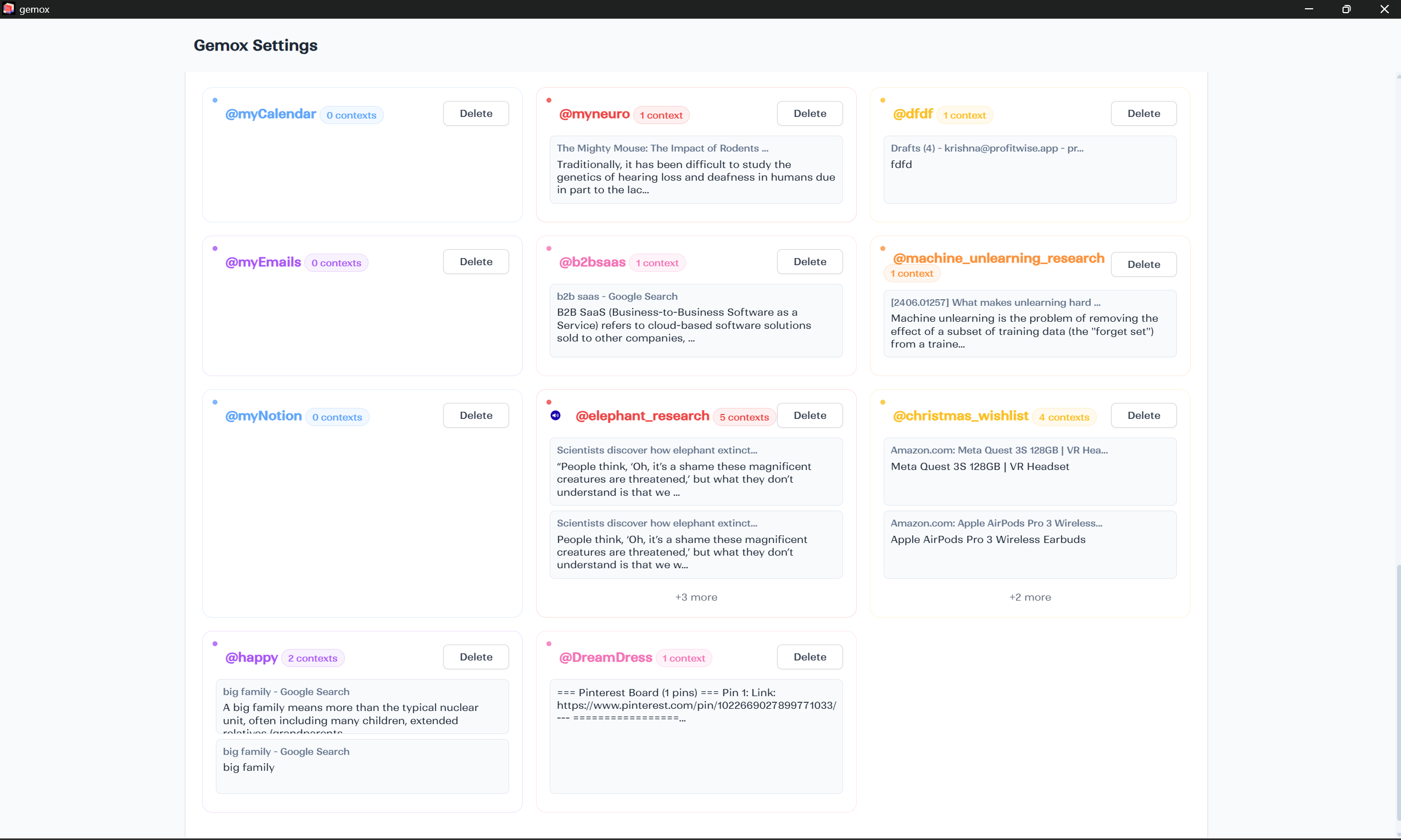Click the "0 contexts" badge on @myEmails
1401x840 pixels.
click(x=336, y=263)
